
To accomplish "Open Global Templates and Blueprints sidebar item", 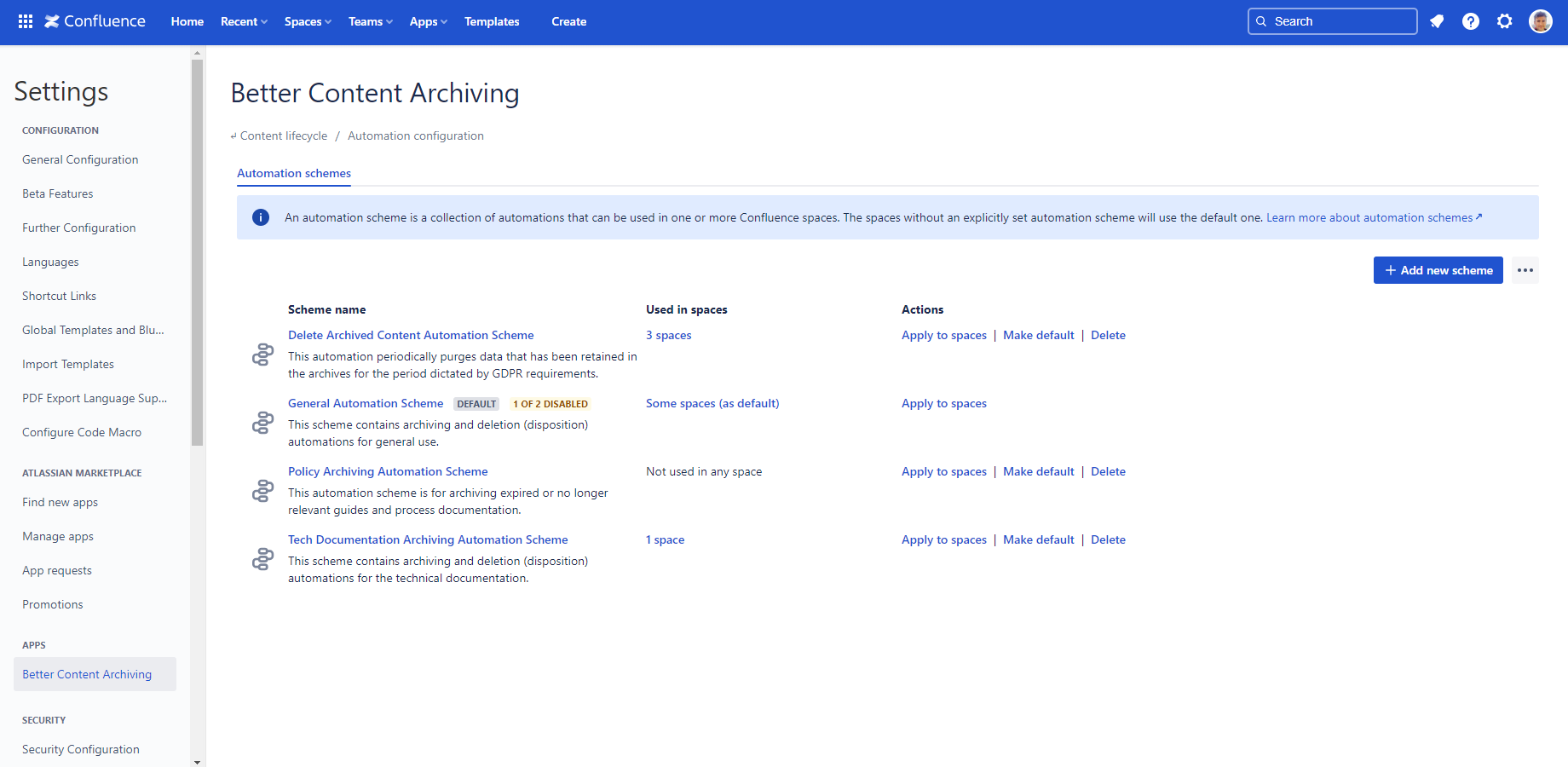I will pyautogui.click(x=95, y=330).
